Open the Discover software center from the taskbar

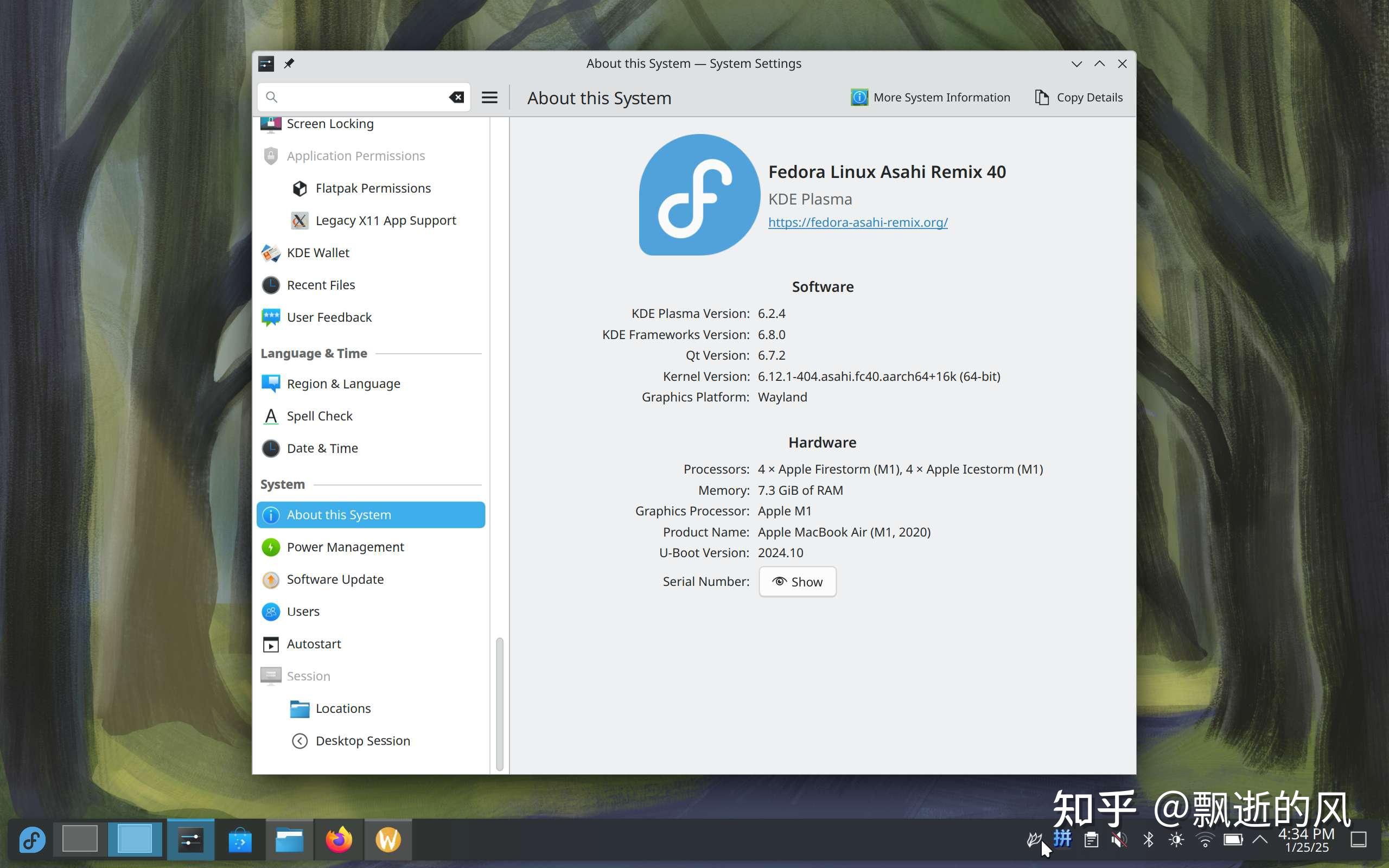pos(239,839)
